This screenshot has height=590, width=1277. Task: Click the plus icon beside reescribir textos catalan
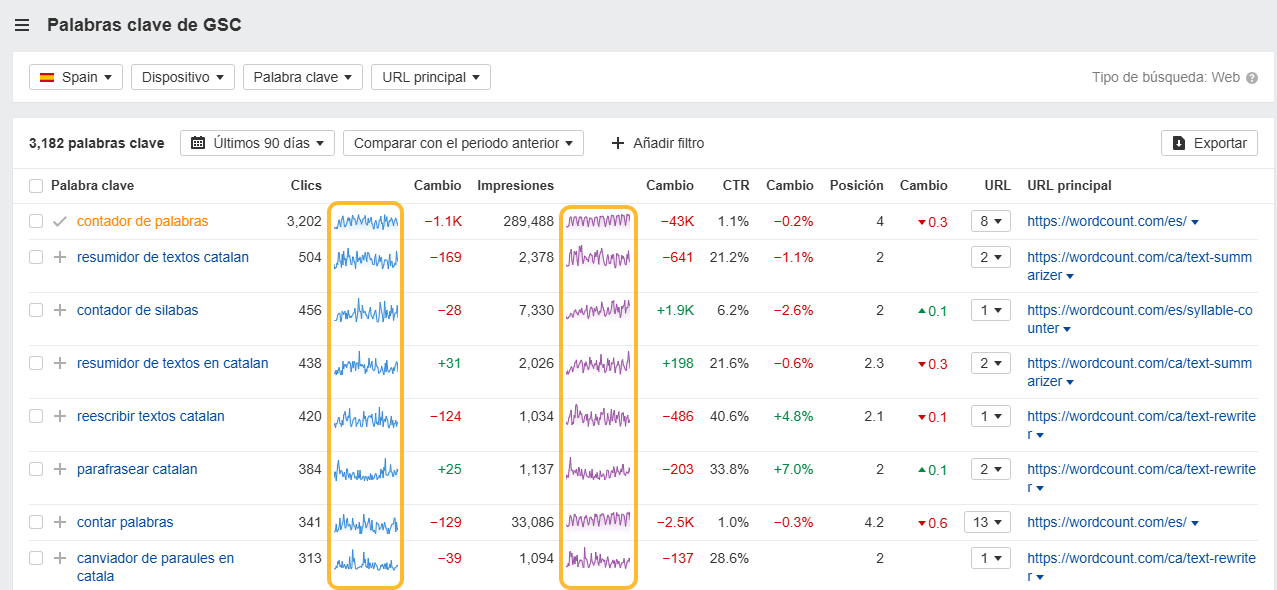pos(60,416)
